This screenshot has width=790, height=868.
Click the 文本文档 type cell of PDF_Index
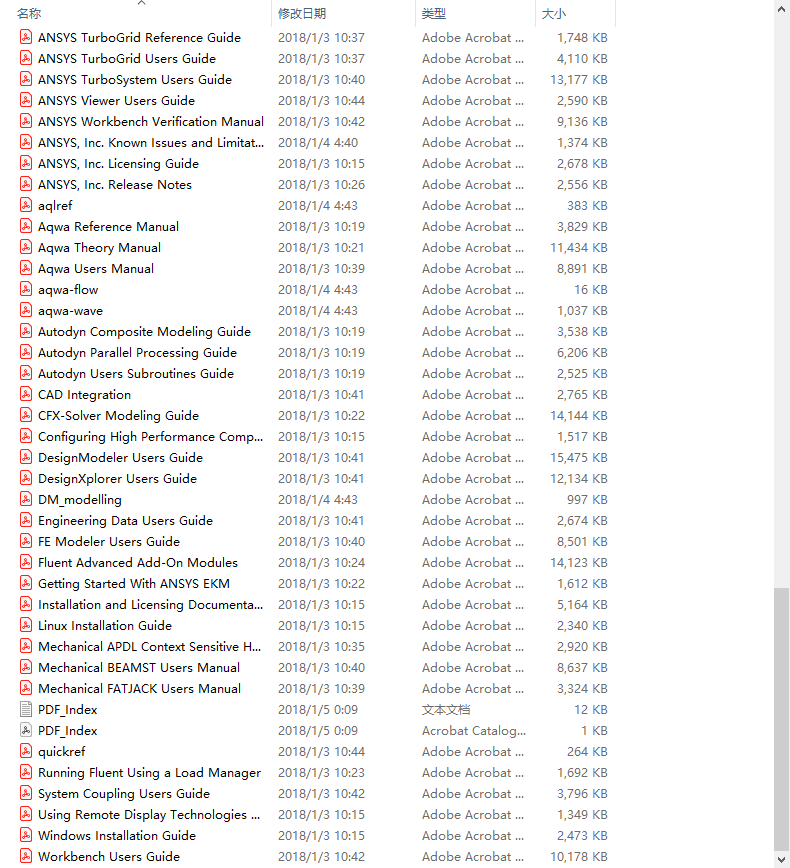[446, 710]
